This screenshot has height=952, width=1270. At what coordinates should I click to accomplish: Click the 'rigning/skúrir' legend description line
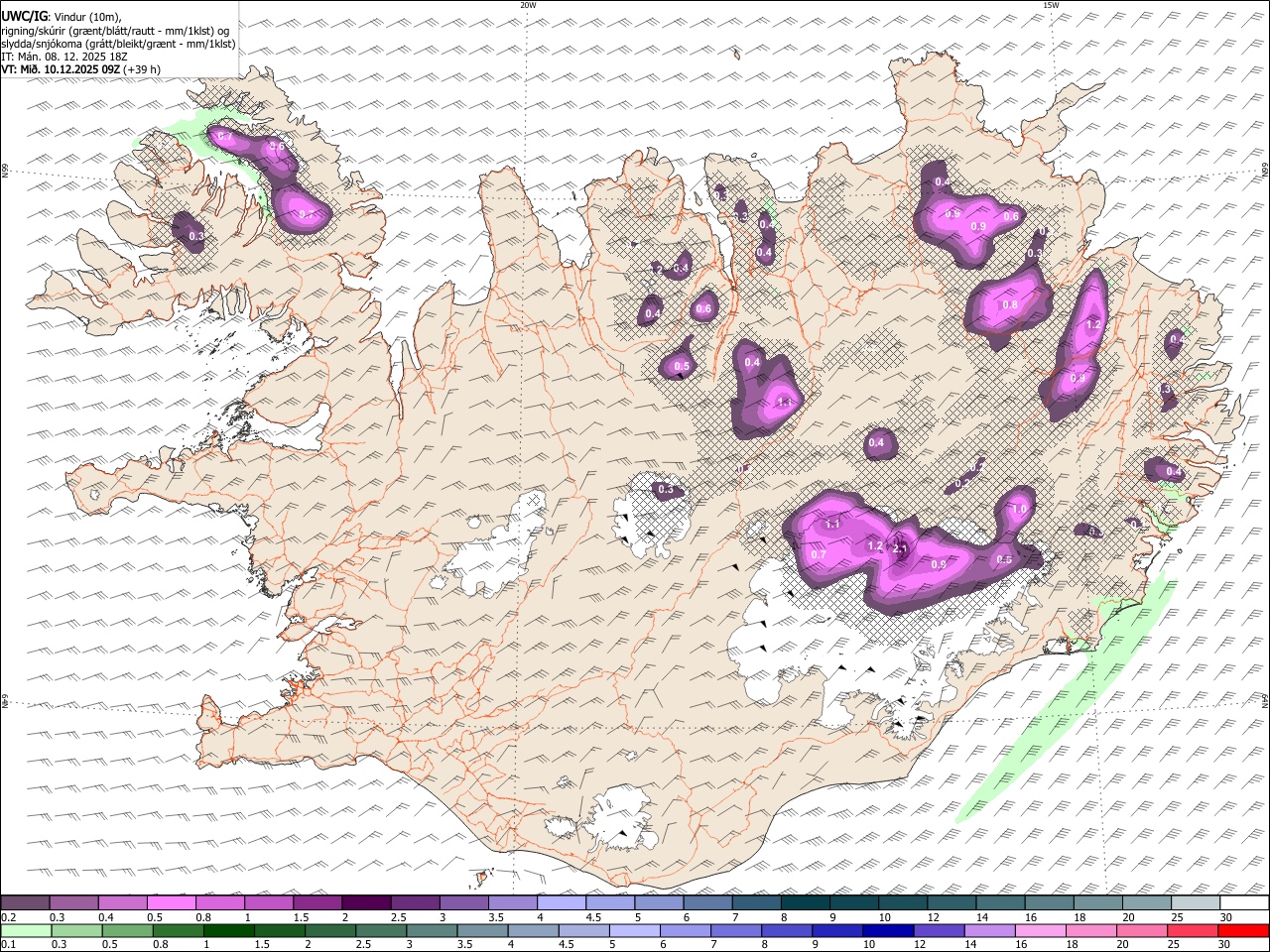click(x=115, y=31)
